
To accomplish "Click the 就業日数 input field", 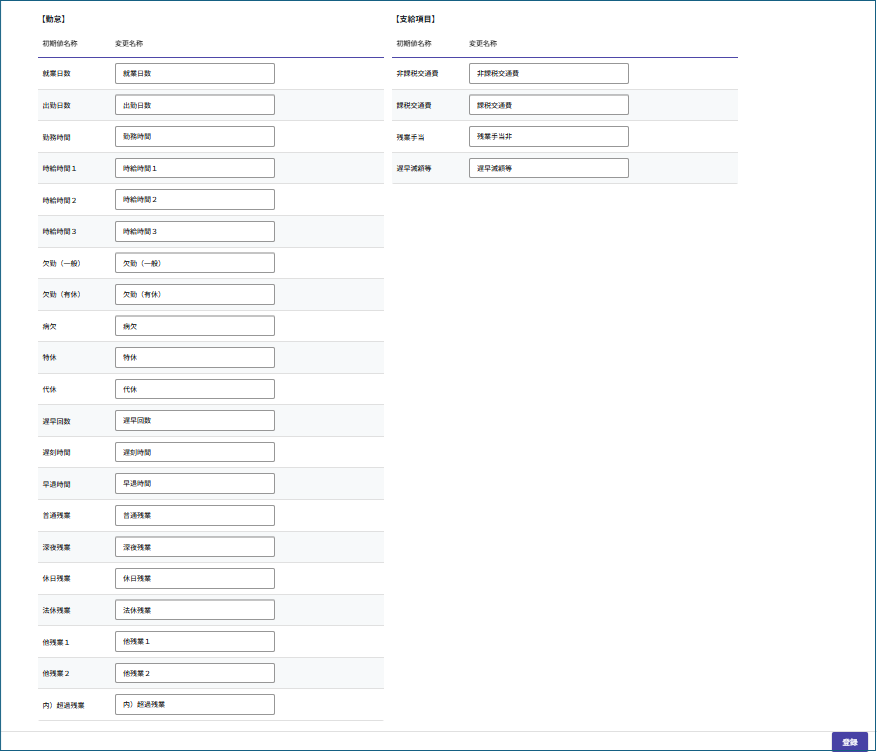I will coord(194,74).
